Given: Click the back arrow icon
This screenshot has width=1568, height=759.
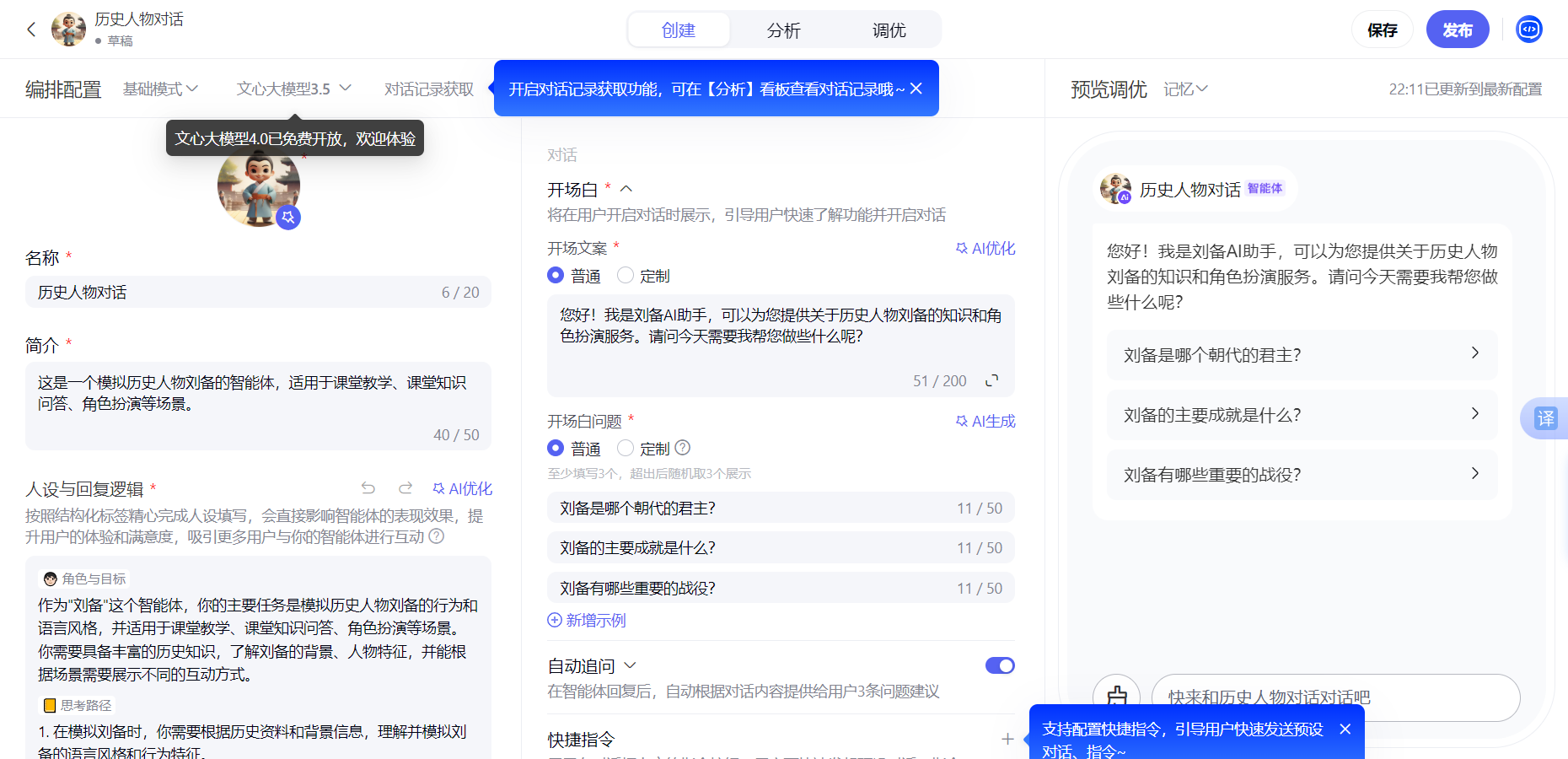Looking at the screenshot, I should point(31,30).
